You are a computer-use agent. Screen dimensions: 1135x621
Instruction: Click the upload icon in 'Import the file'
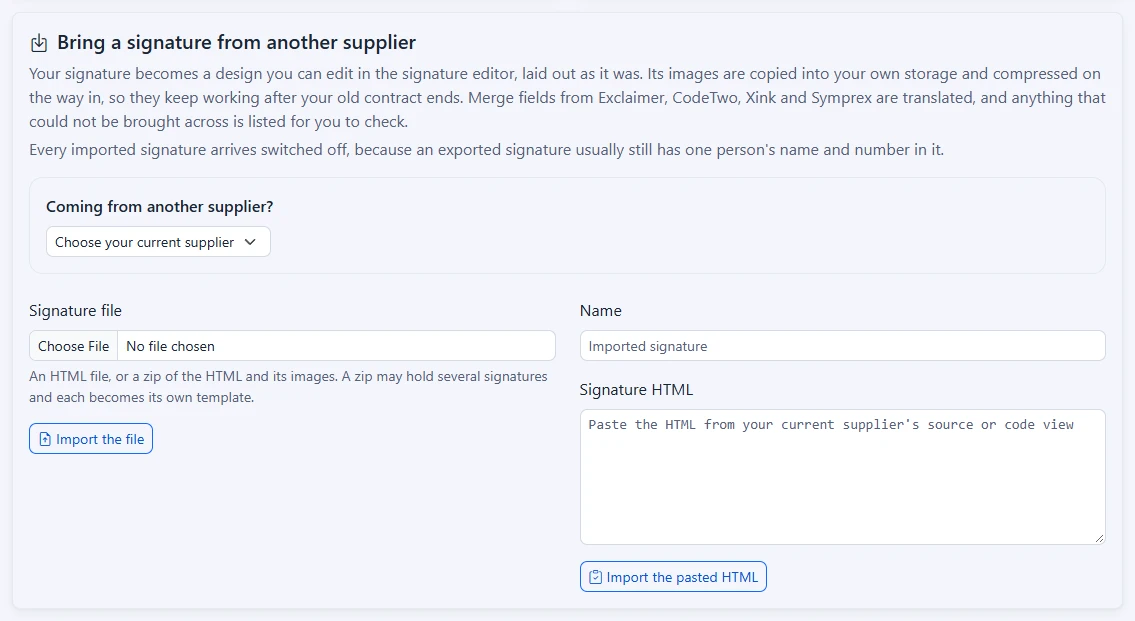(x=45, y=439)
